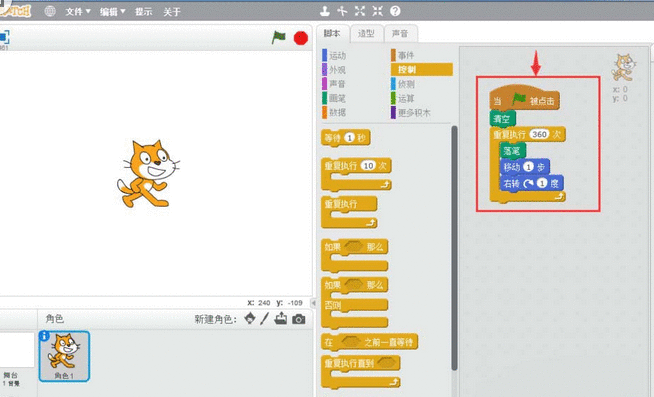
Task: Select the 数据 block category
Action: [334, 112]
